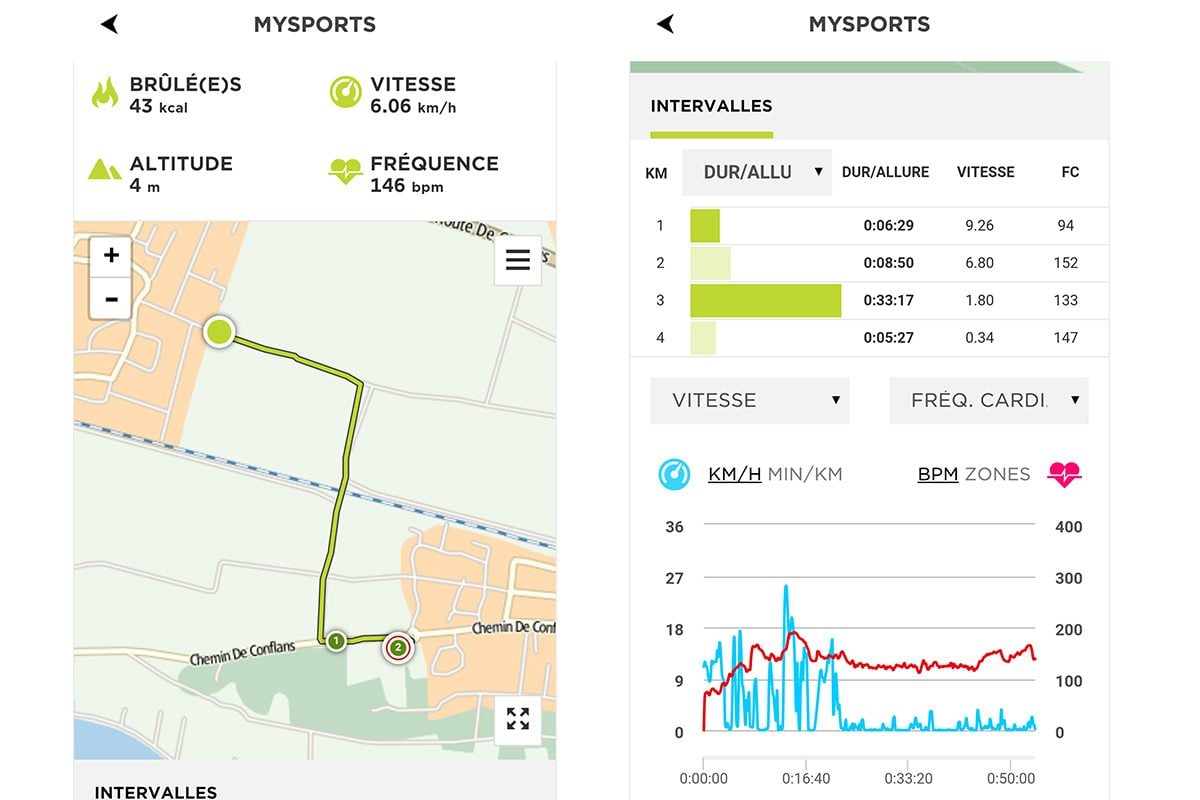Screen dimensions: 1200x800
Task: Select heart rate value 133
Action: coord(1066,300)
